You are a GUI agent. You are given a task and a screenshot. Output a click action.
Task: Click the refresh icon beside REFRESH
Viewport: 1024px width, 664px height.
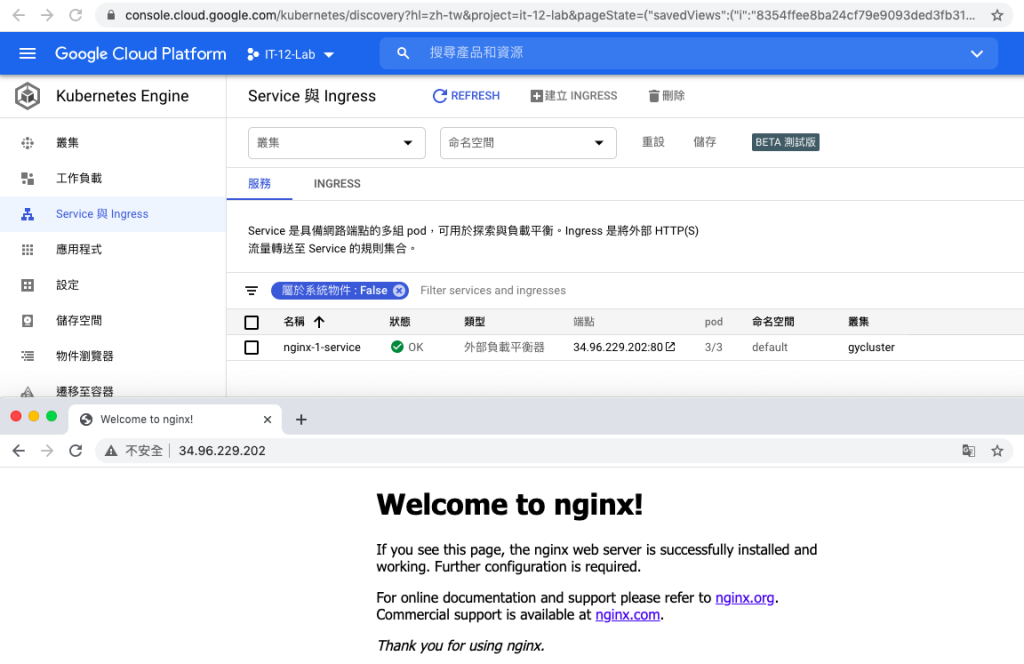[x=440, y=96]
